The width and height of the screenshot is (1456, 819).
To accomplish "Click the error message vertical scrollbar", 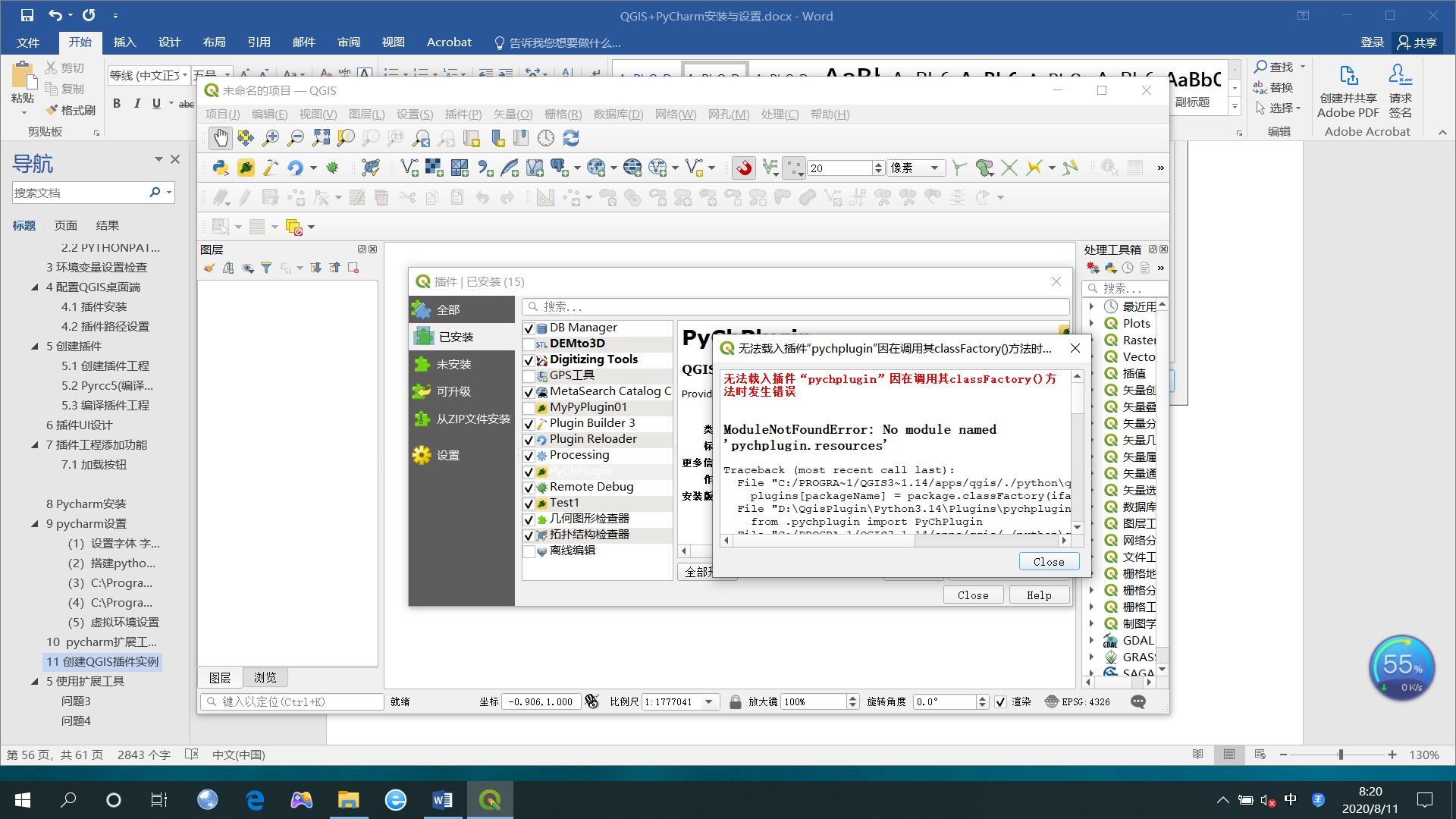I will click(1077, 451).
